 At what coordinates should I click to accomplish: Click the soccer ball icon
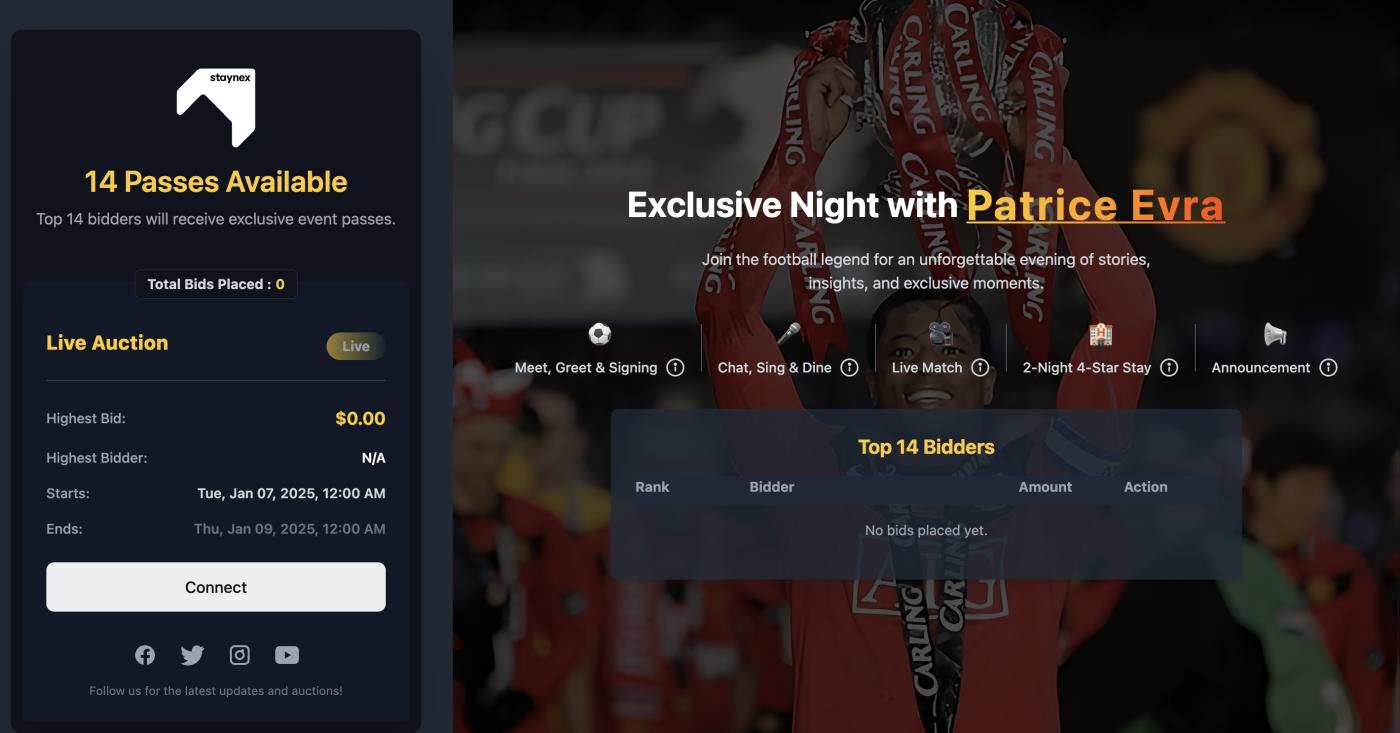[x=599, y=334]
